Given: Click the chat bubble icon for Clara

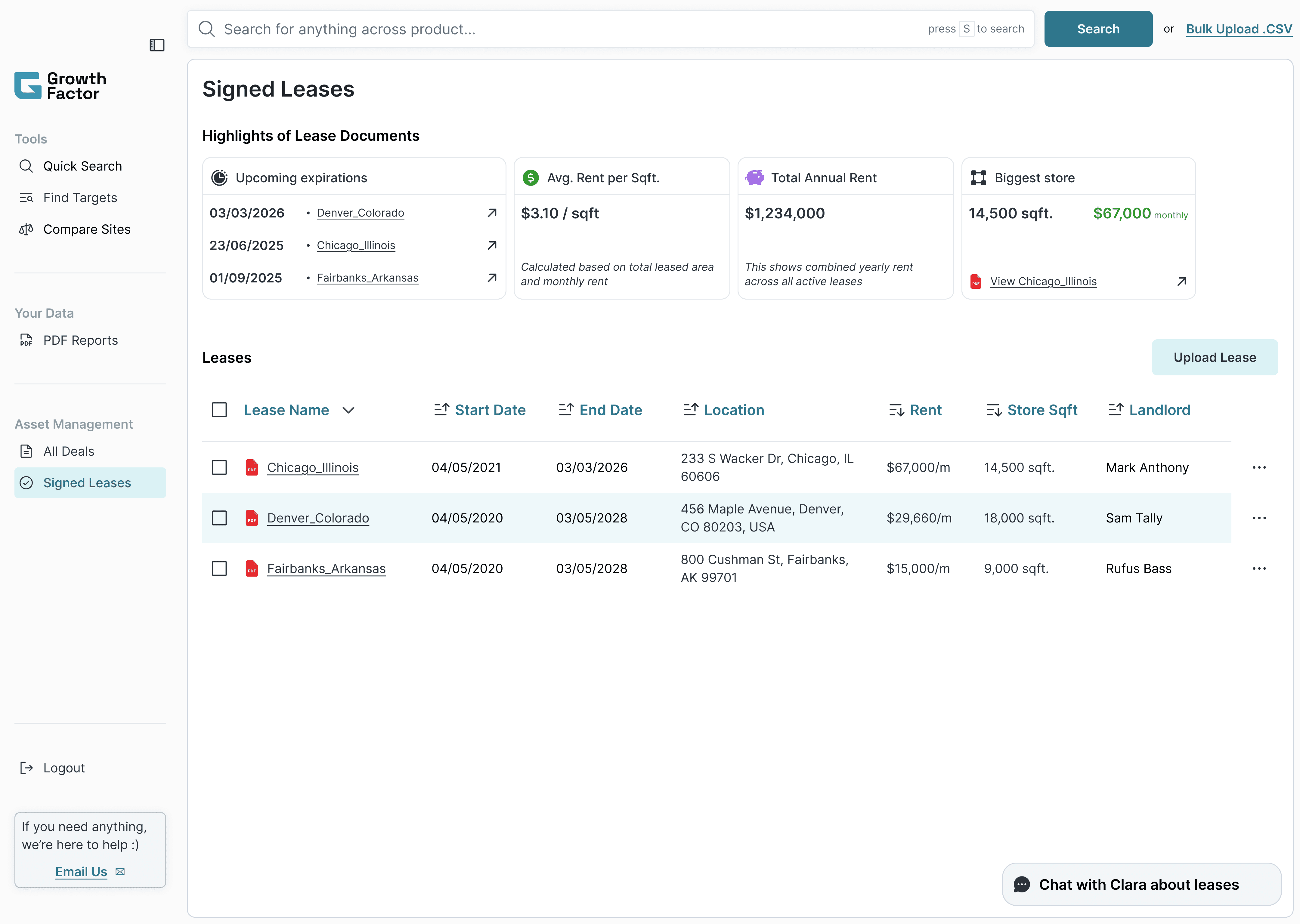Looking at the screenshot, I should (x=1022, y=885).
